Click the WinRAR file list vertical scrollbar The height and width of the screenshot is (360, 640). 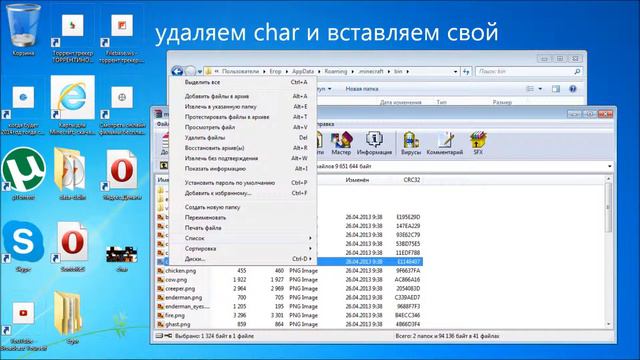click(608, 251)
